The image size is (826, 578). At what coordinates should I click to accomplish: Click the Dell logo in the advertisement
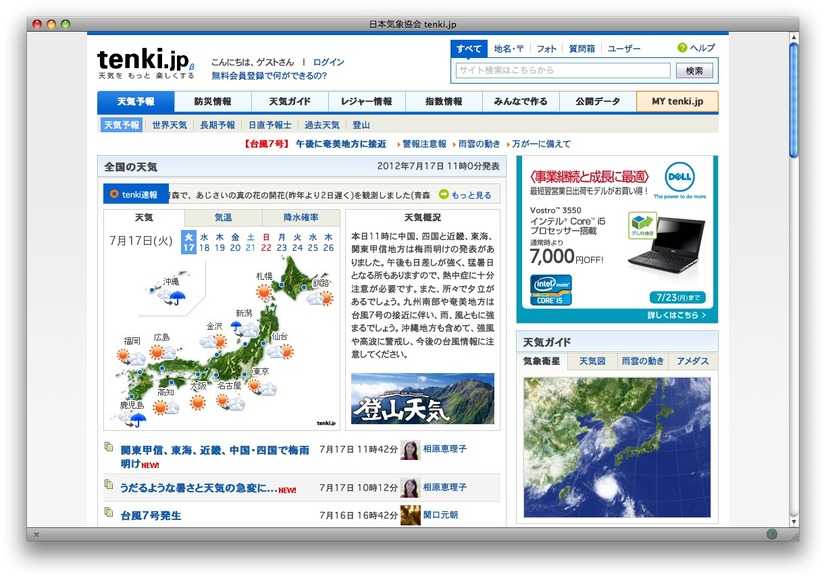tap(679, 177)
